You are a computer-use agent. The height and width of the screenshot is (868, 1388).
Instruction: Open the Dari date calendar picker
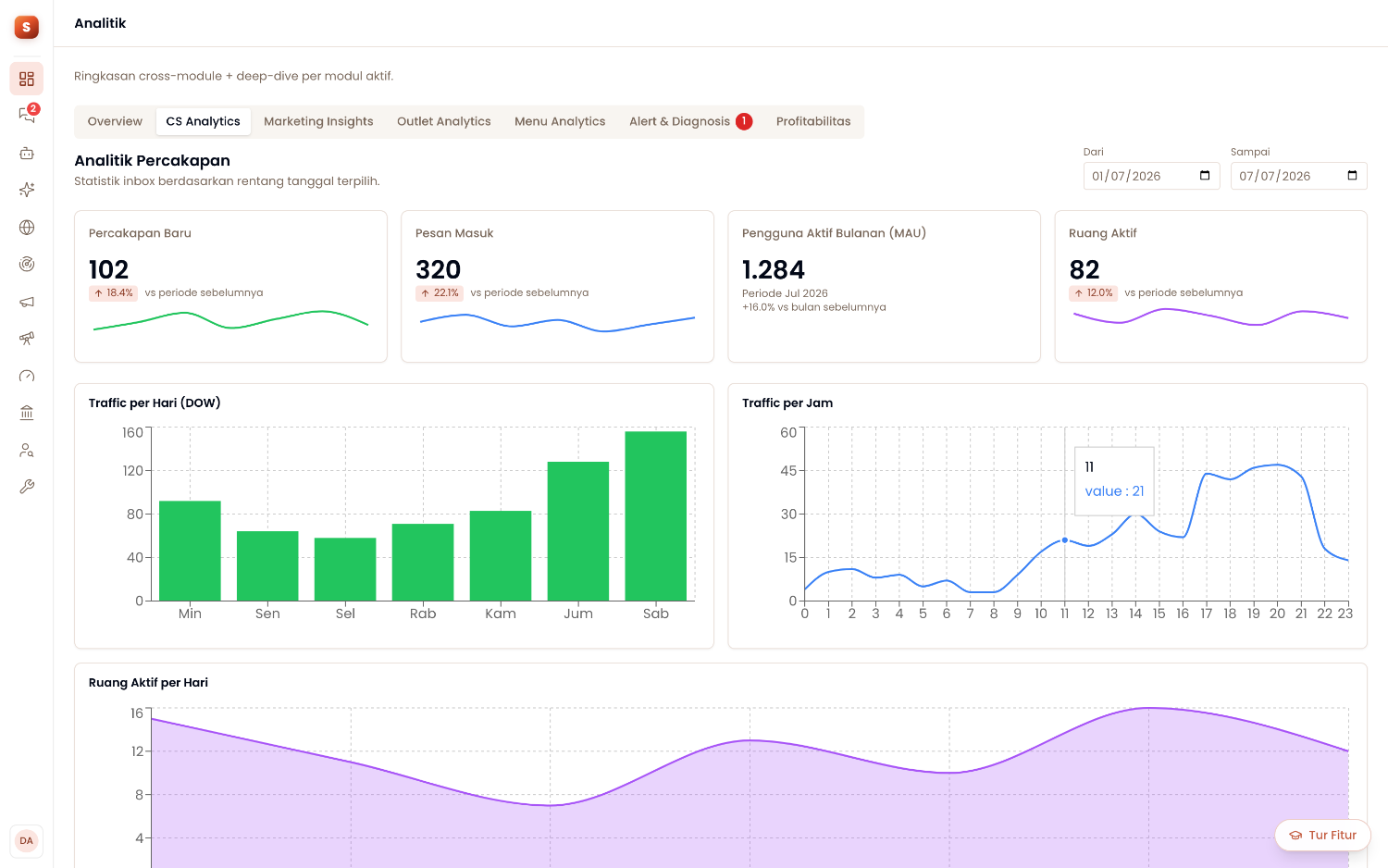click(1205, 176)
